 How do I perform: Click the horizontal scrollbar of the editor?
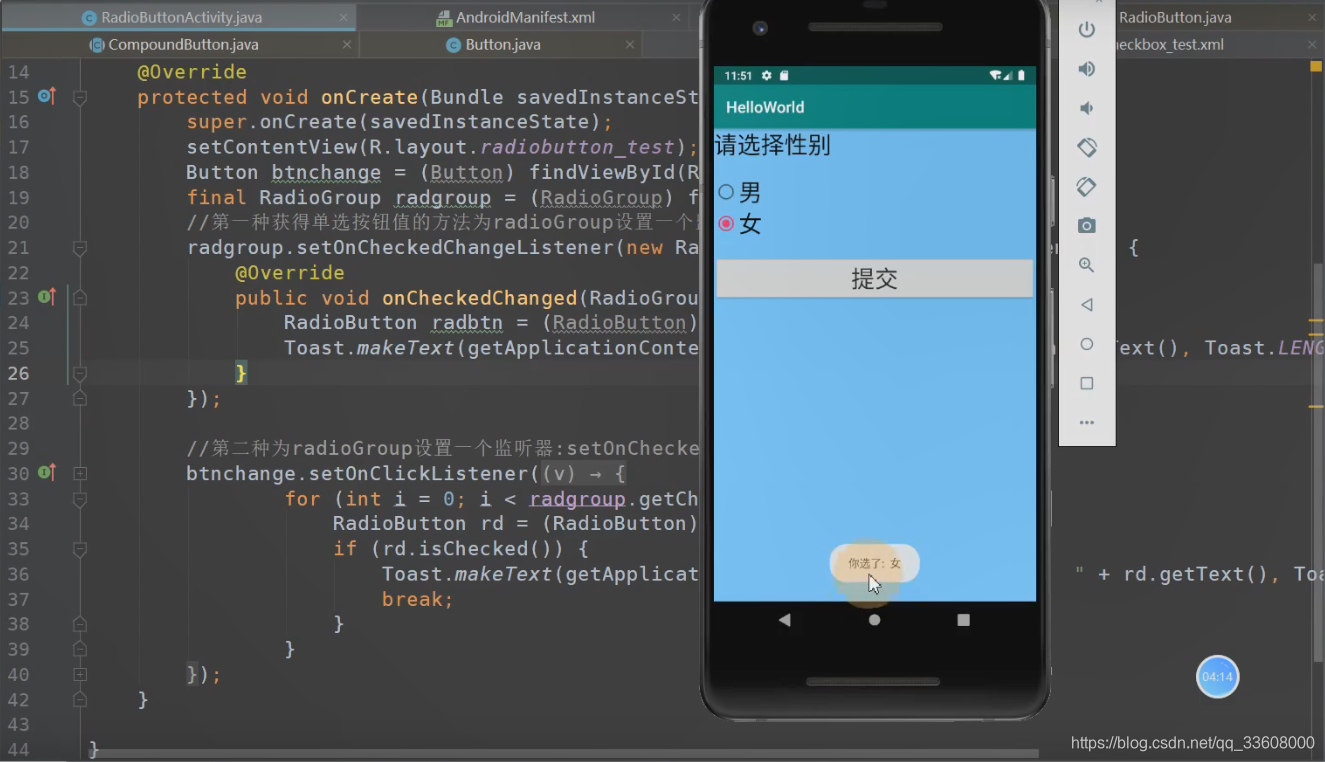(563, 753)
